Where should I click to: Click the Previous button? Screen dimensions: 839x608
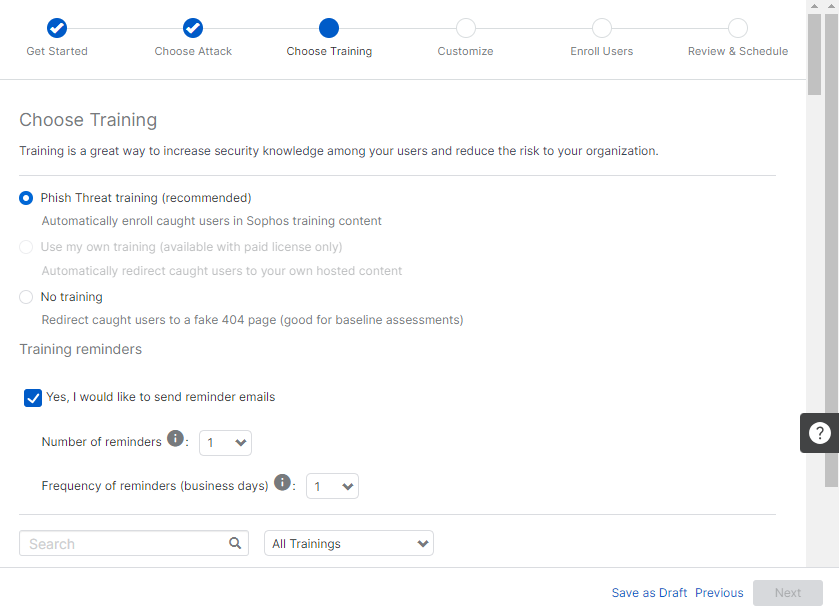(719, 592)
